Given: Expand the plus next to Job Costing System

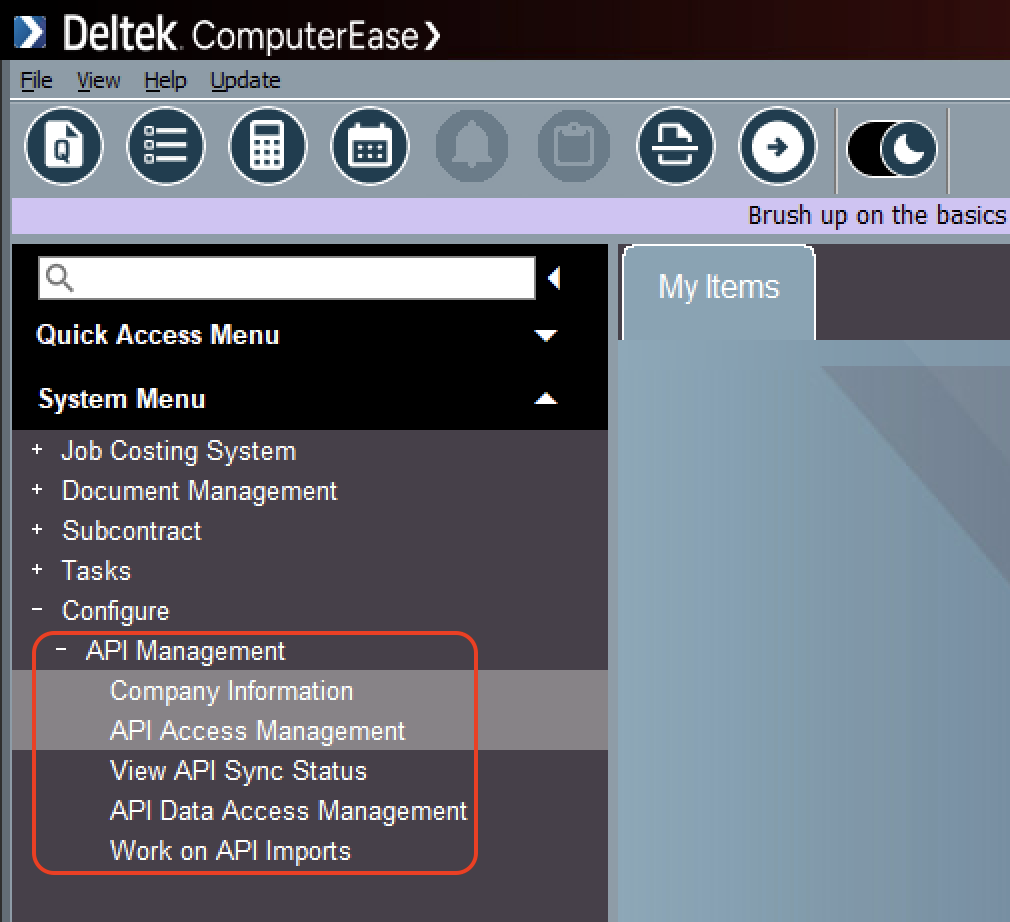Looking at the screenshot, I should tap(37, 450).
